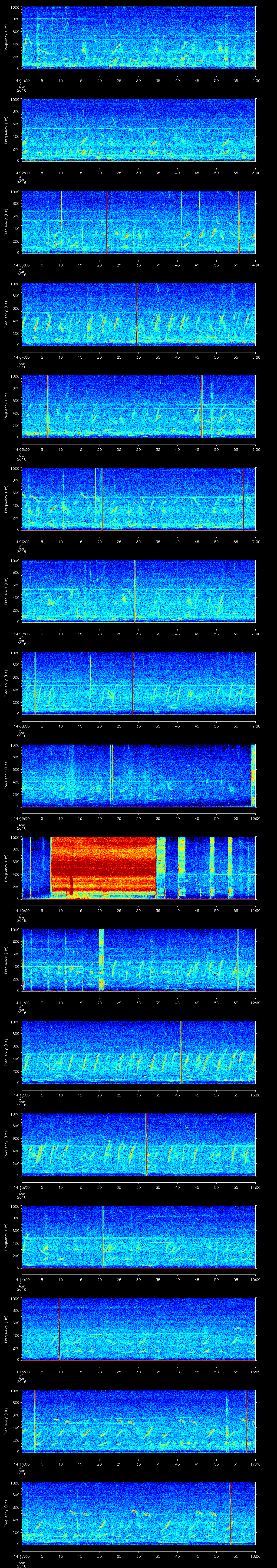The width and height of the screenshot is (277, 1568).
Task: Click the 18:00 end time label
Action: [x=255, y=1557]
